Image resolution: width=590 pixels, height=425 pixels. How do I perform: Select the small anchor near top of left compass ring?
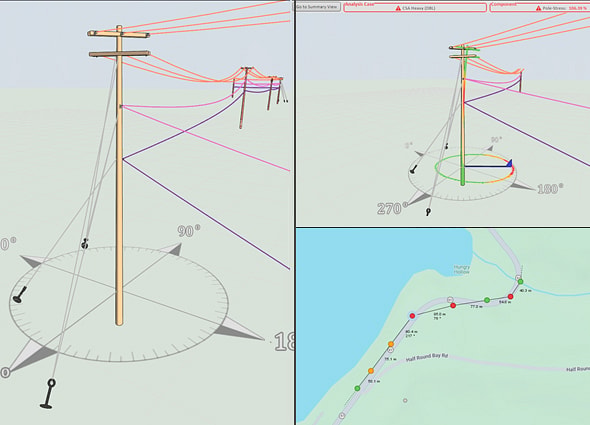tap(85, 244)
